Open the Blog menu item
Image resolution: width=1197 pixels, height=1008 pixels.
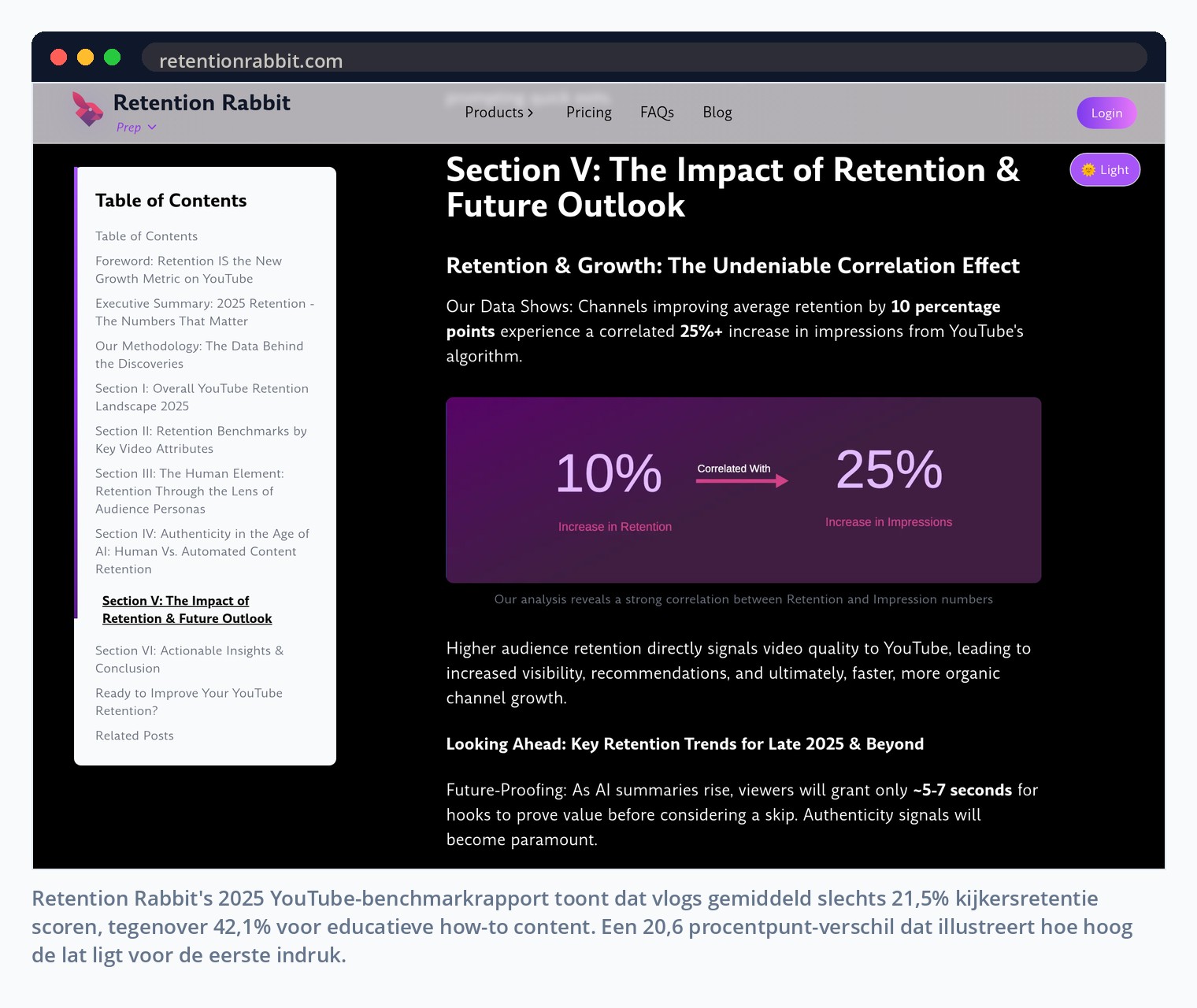[717, 112]
